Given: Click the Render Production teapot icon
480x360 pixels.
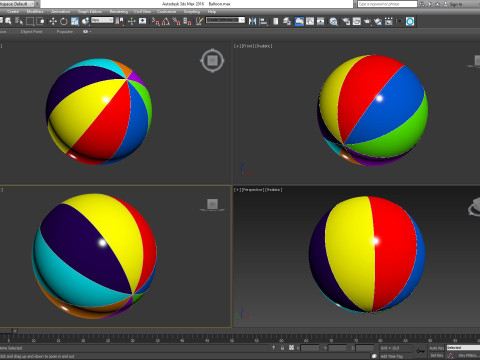Looking at the screenshot, I should click(x=367, y=21).
